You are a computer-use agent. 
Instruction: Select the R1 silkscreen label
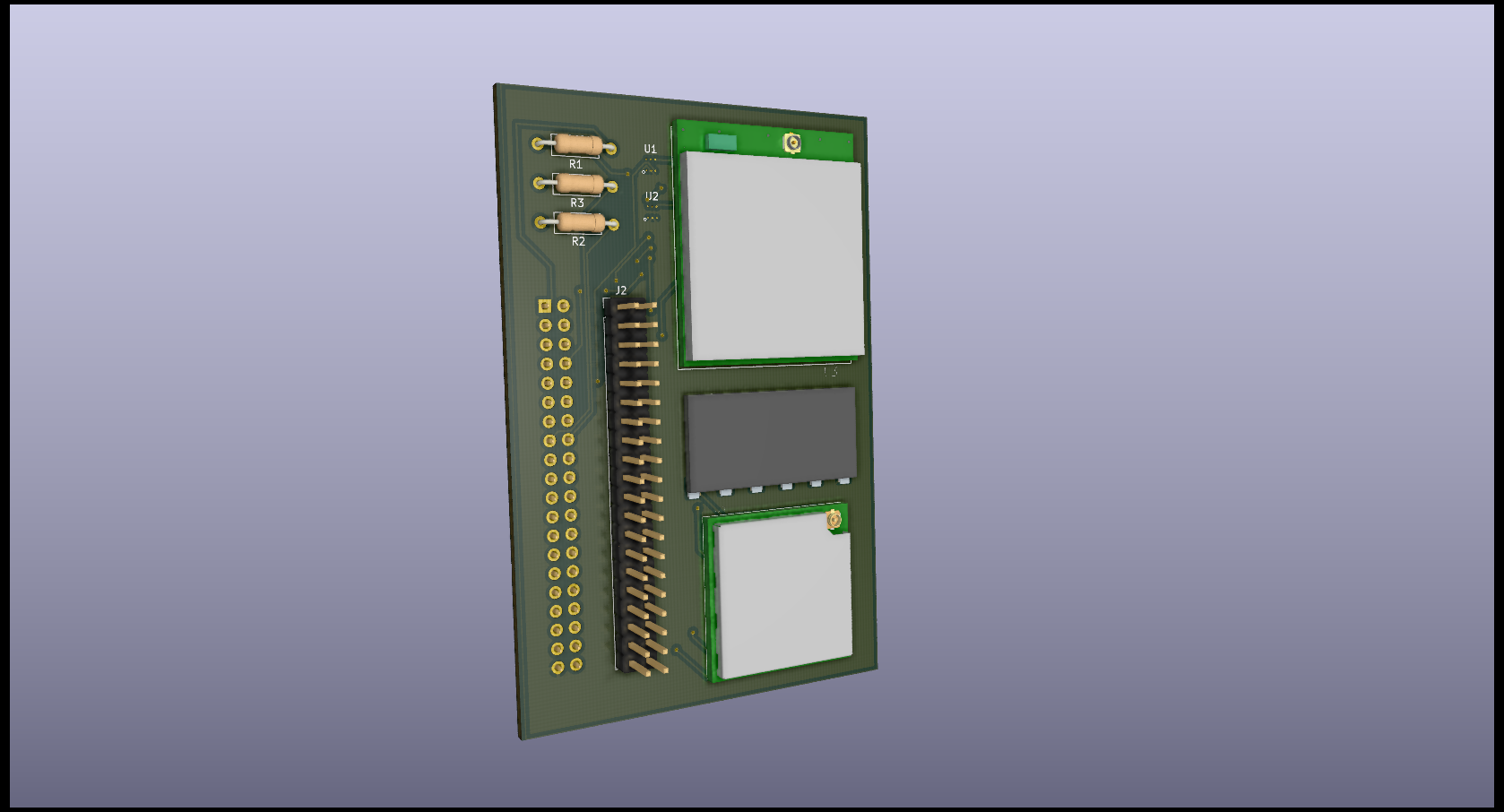pyautogui.click(x=575, y=164)
